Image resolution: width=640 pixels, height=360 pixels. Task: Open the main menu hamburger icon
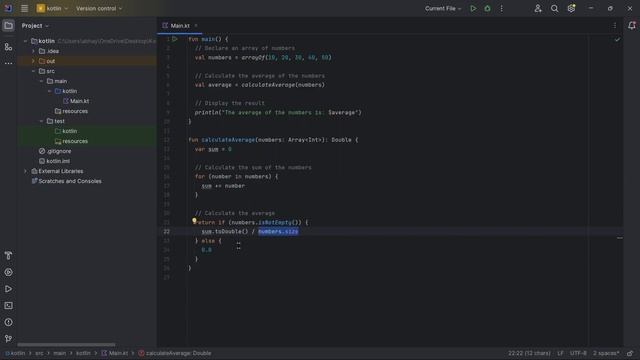point(24,8)
